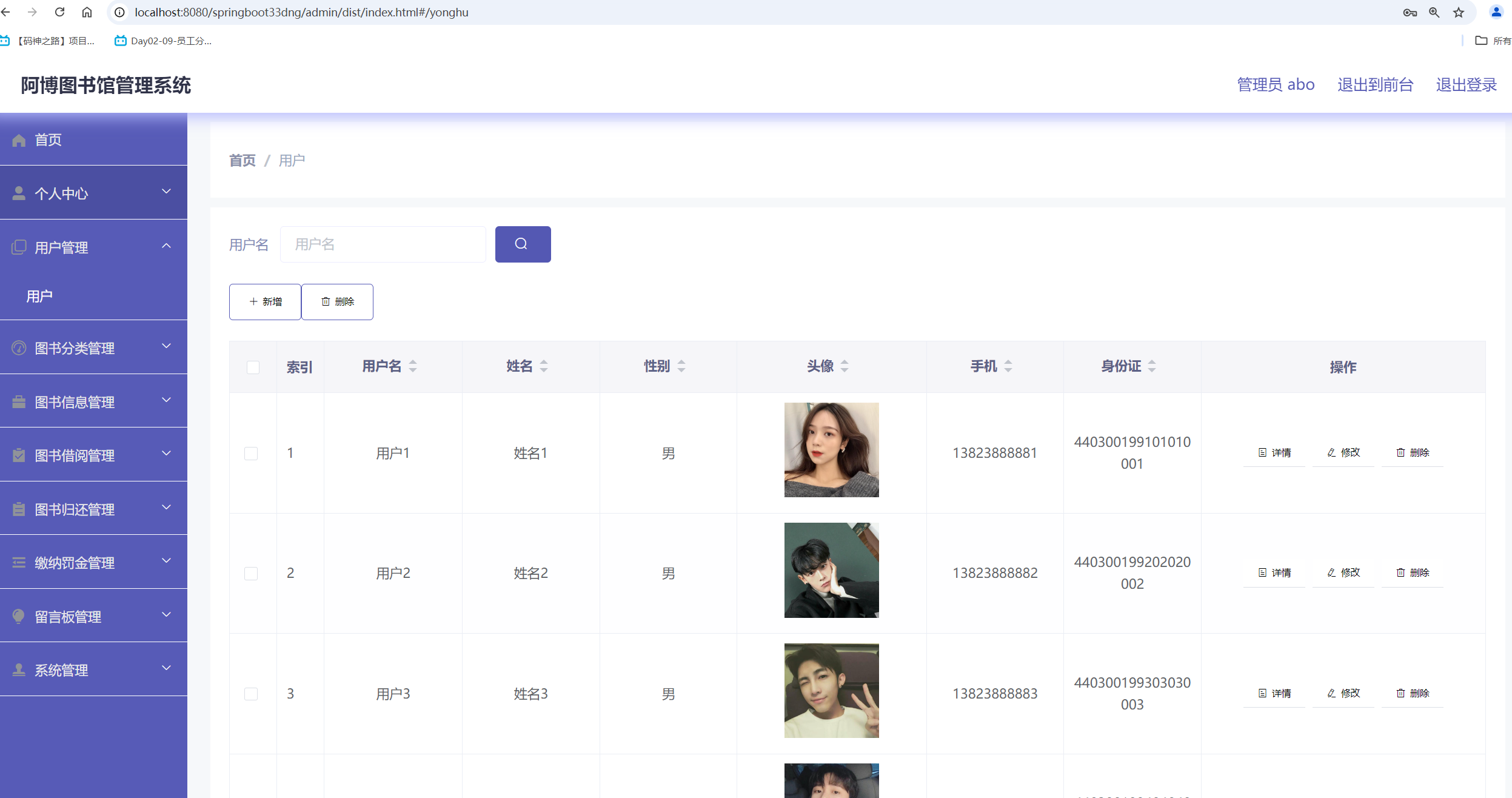The width and height of the screenshot is (1512, 798).
Task: Open the browser profile avatar icon
Action: [1496, 12]
